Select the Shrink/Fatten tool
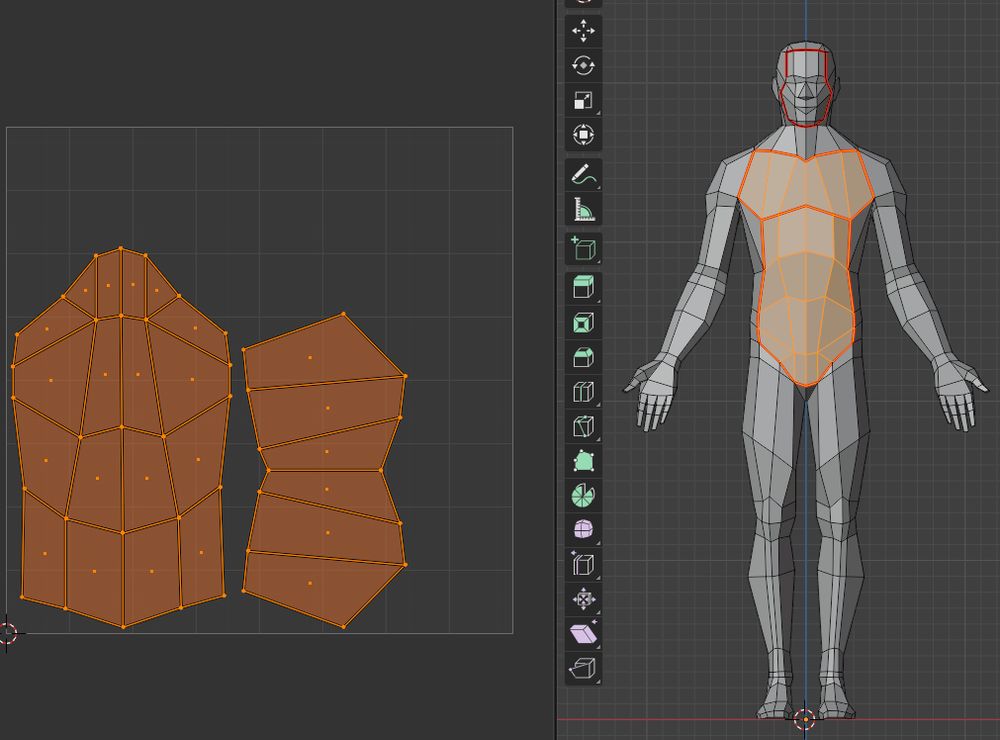This screenshot has height=740, width=1000. pyautogui.click(x=583, y=599)
